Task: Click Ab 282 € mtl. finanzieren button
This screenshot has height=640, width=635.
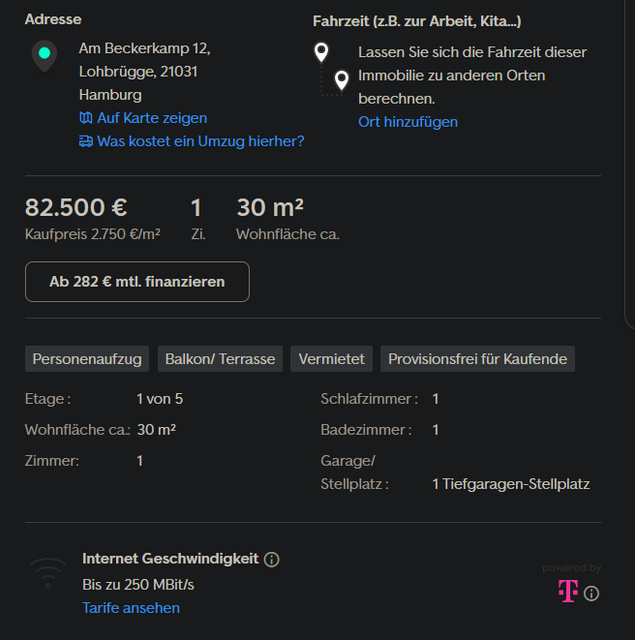Action: pyautogui.click(x=137, y=282)
